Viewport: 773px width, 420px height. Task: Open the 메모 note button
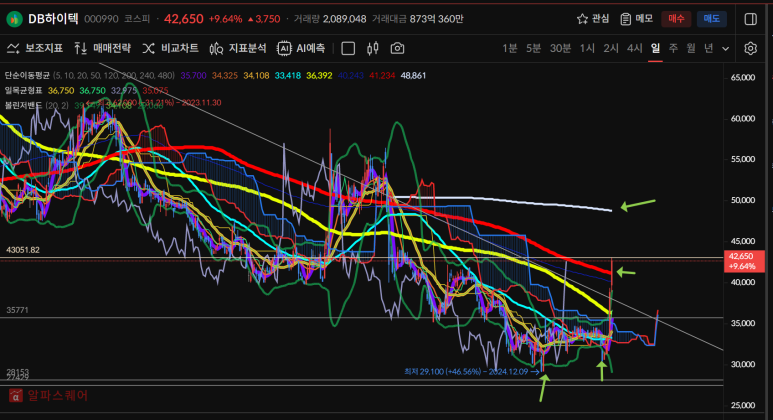pos(636,19)
